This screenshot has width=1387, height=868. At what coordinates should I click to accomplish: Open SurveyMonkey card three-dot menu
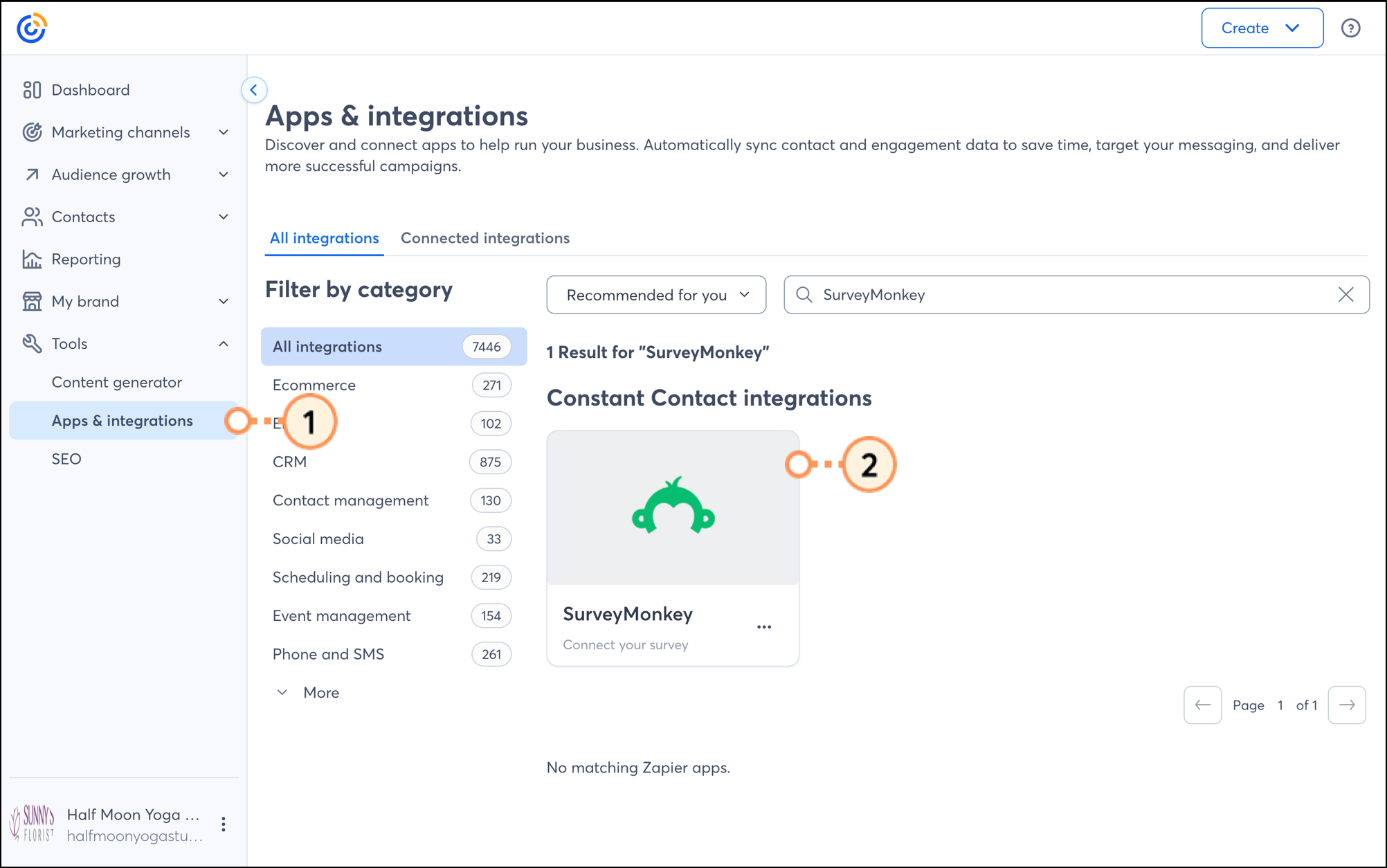click(x=764, y=627)
